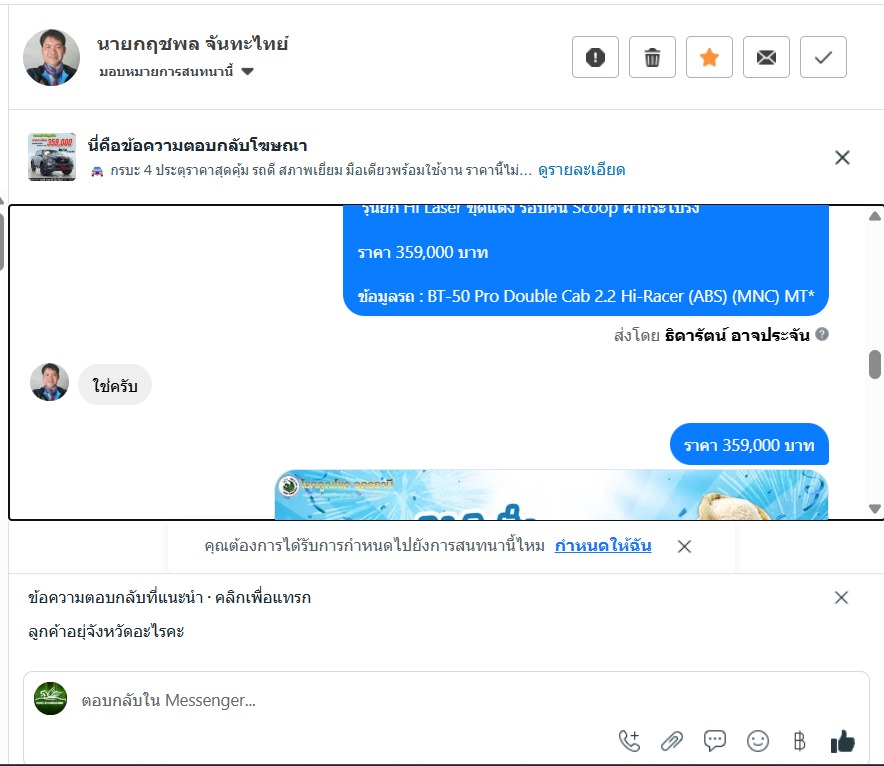884x766 pixels.
Task: Mark conversation as done with checkmark
Action: pos(823,57)
